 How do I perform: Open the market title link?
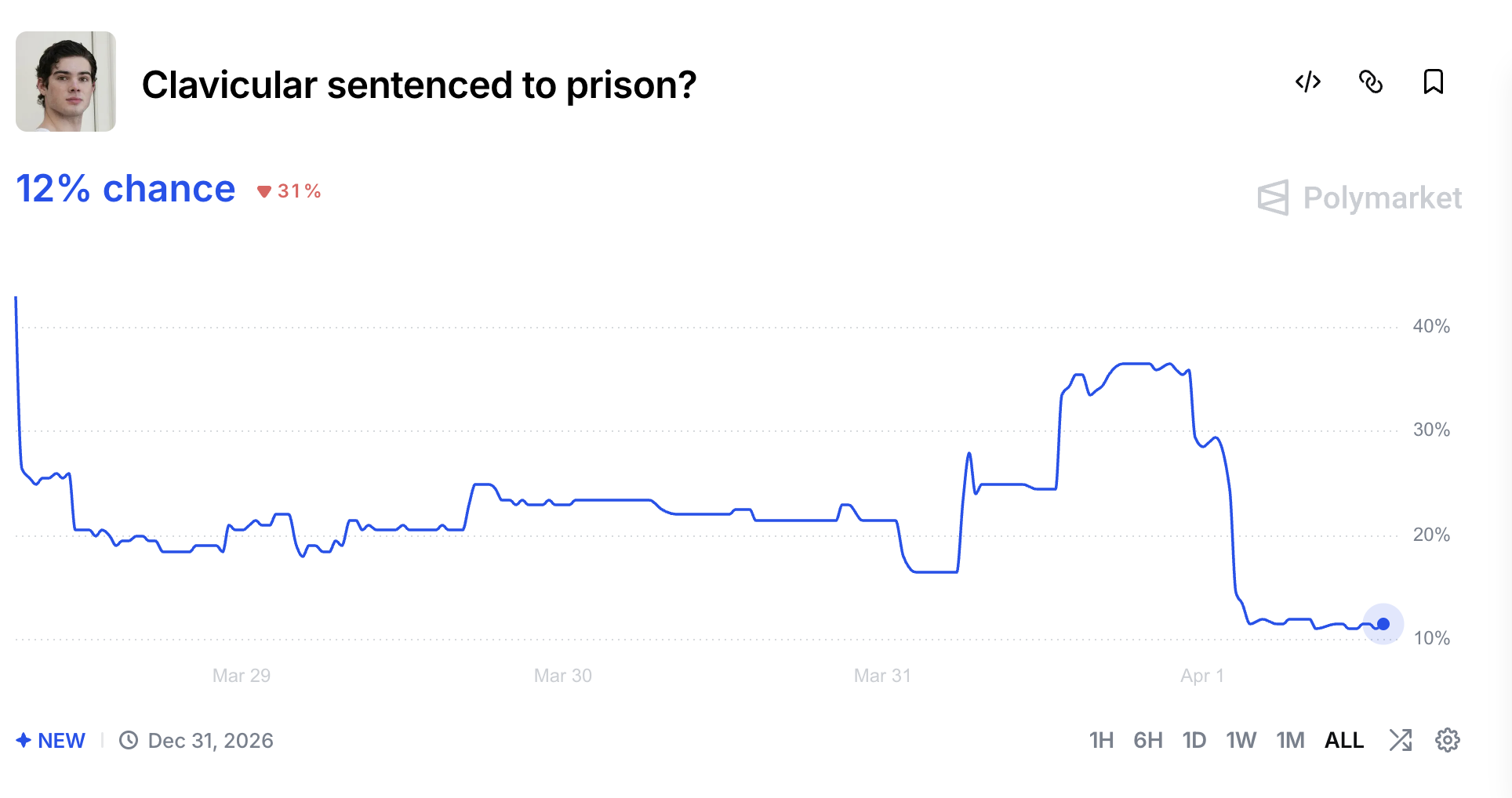[x=419, y=85]
